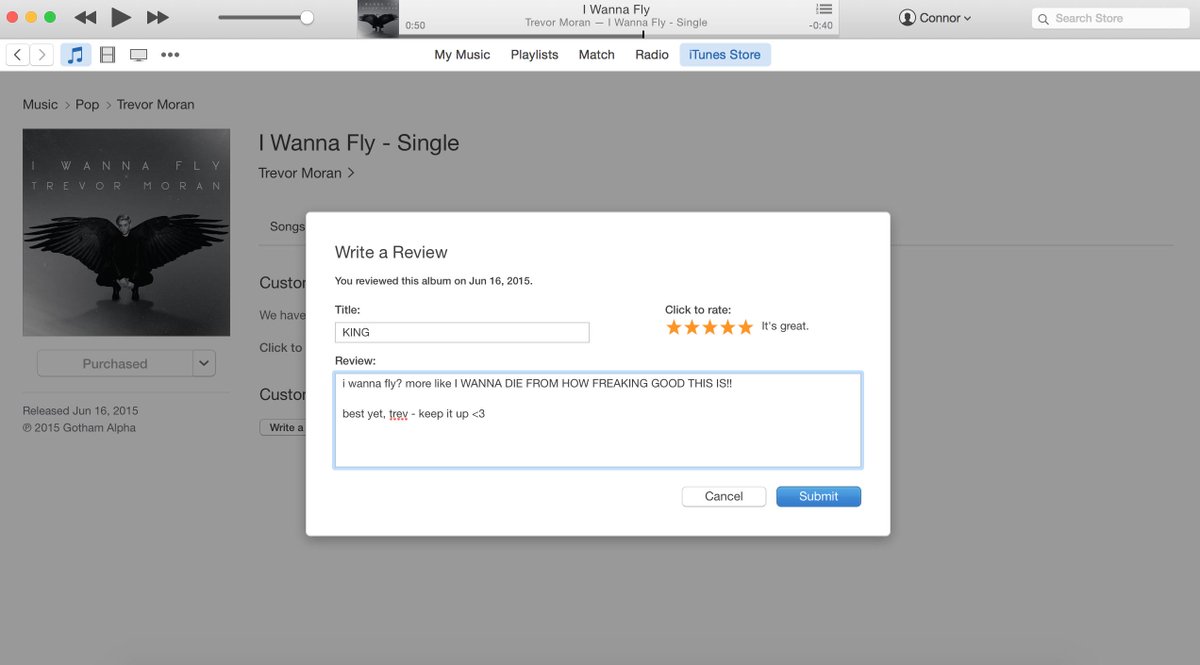The height and width of the screenshot is (665, 1200).
Task: Switch to the Music library icon
Action: point(75,55)
